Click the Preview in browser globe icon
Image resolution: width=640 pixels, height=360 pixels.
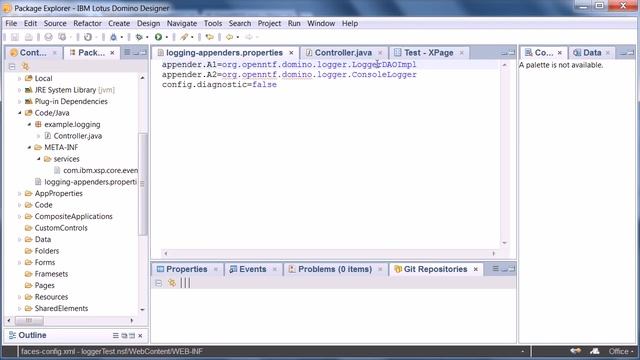click(x=49, y=37)
